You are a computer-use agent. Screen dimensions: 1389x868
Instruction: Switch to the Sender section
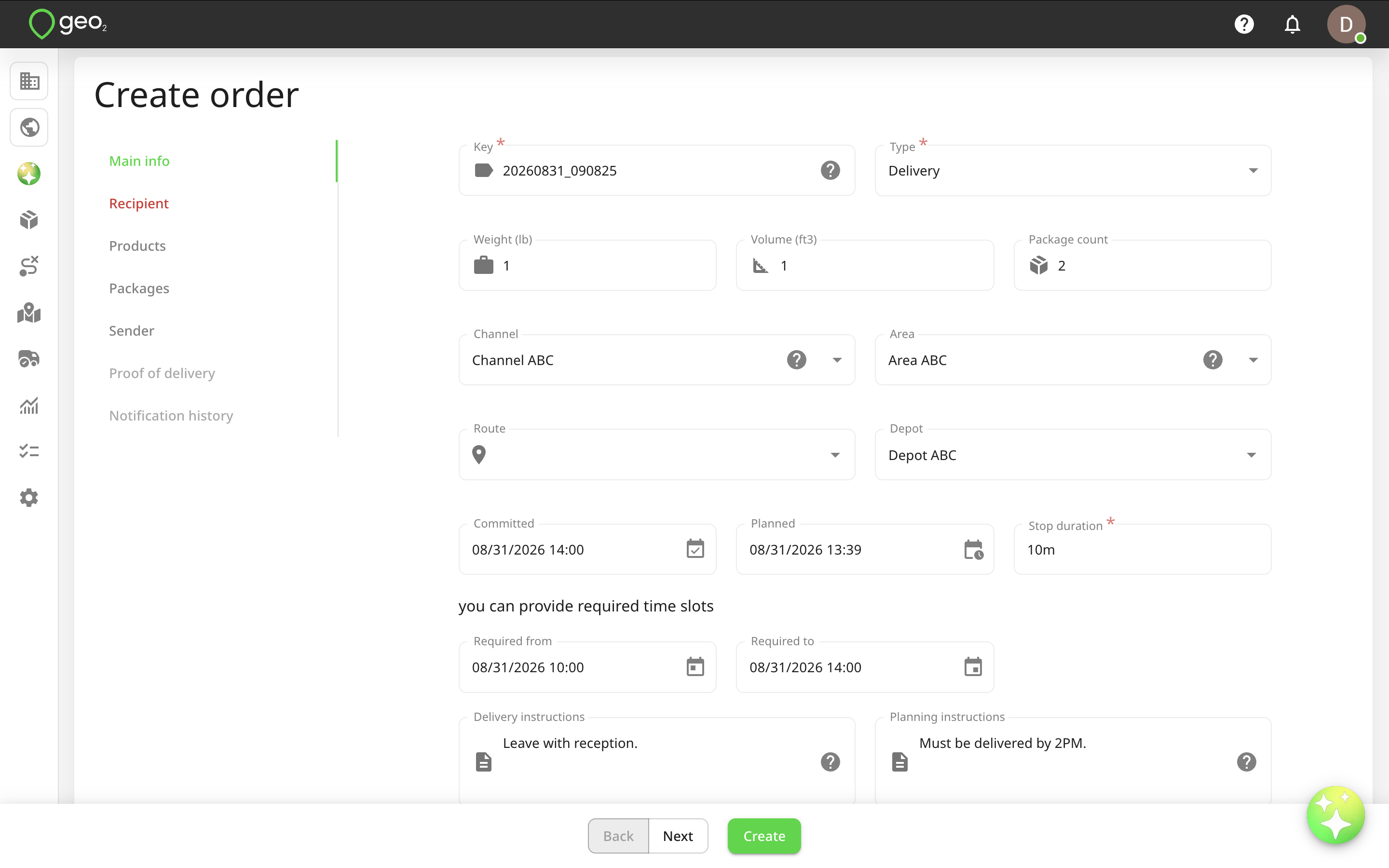pos(132,331)
